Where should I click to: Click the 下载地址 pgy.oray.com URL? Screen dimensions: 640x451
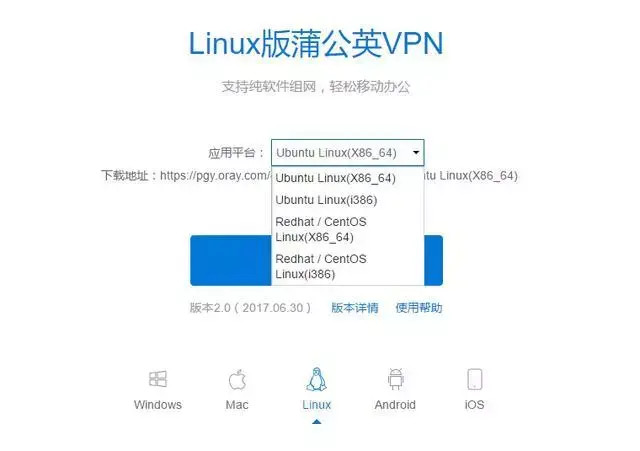(x=215, y=176)
